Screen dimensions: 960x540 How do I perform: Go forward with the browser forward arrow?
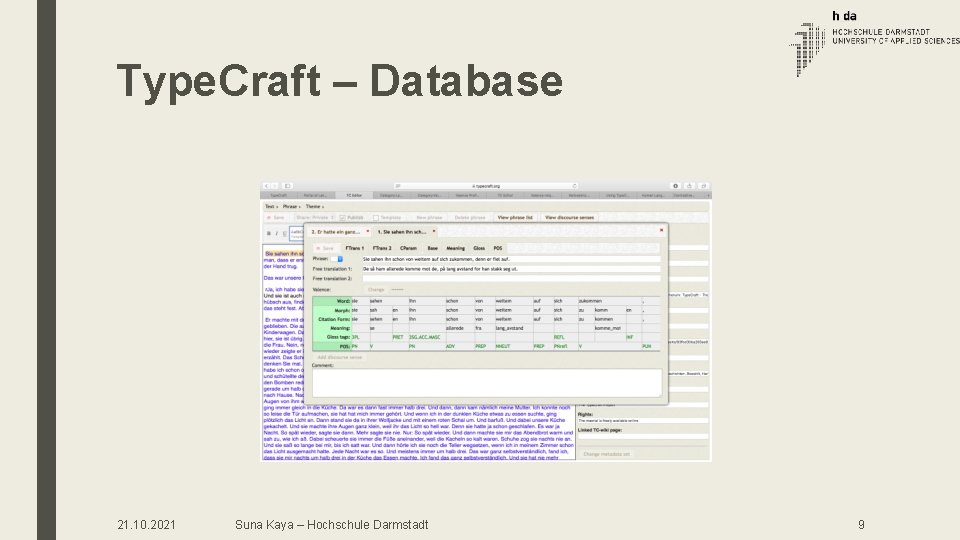275,186
